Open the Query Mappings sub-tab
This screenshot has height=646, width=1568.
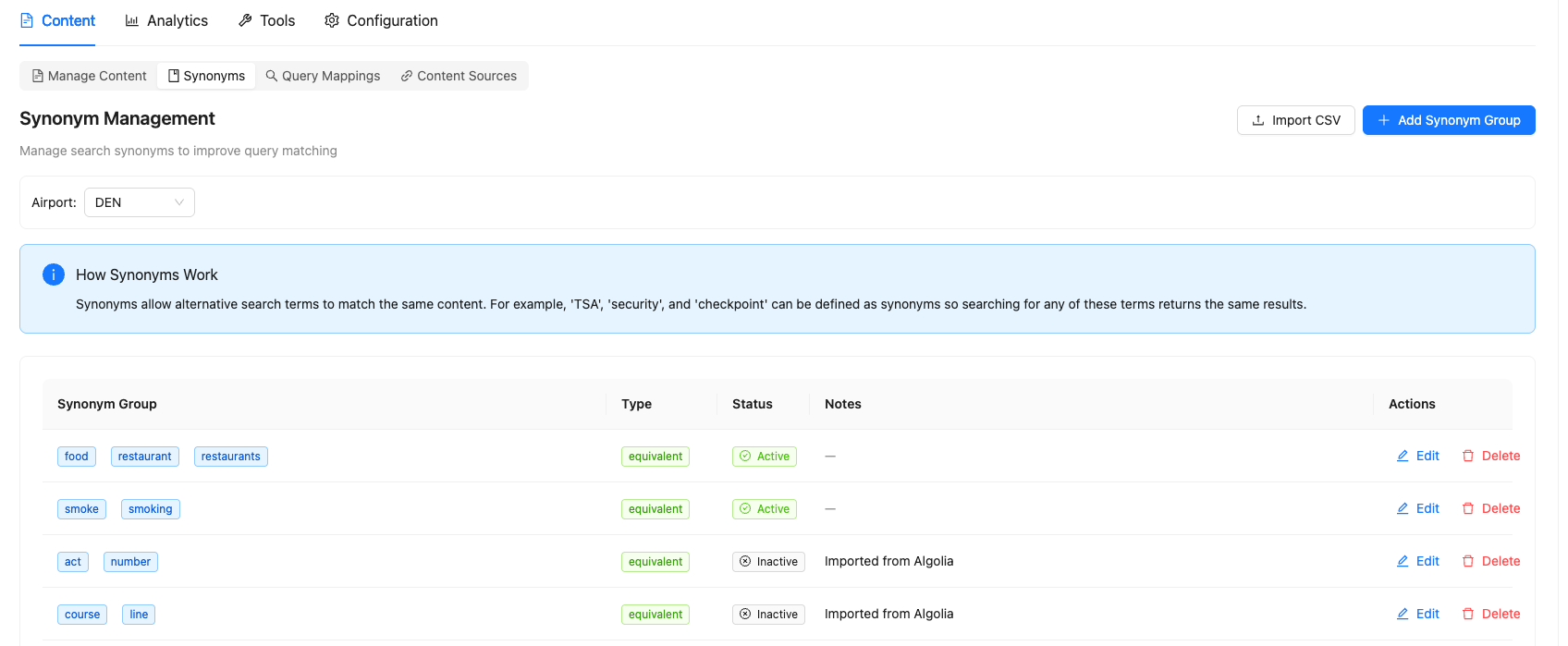point(323,76)
